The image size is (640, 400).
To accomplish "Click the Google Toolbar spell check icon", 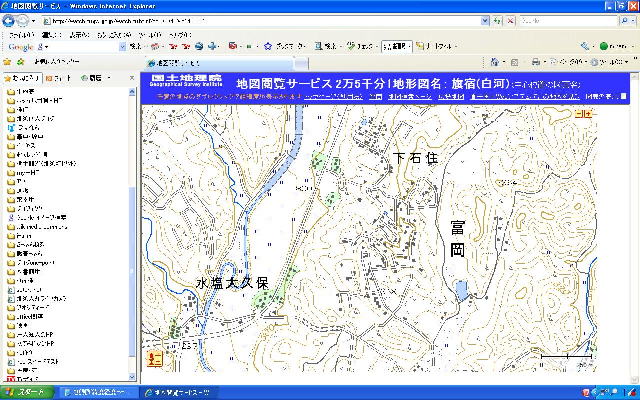I will 351,46.
